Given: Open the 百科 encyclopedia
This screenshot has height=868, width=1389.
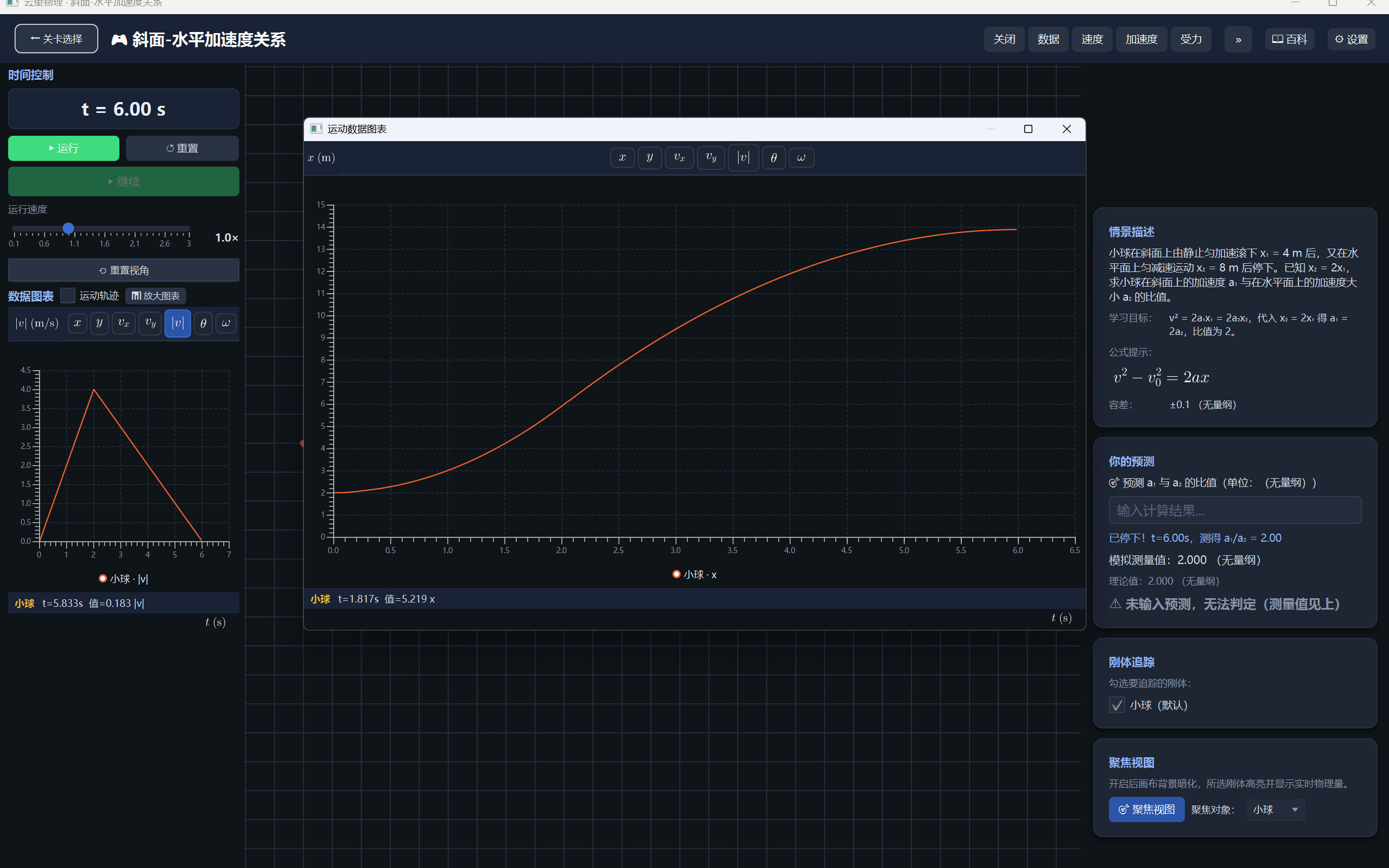Looking at the screenshot, I should 1289,40.
